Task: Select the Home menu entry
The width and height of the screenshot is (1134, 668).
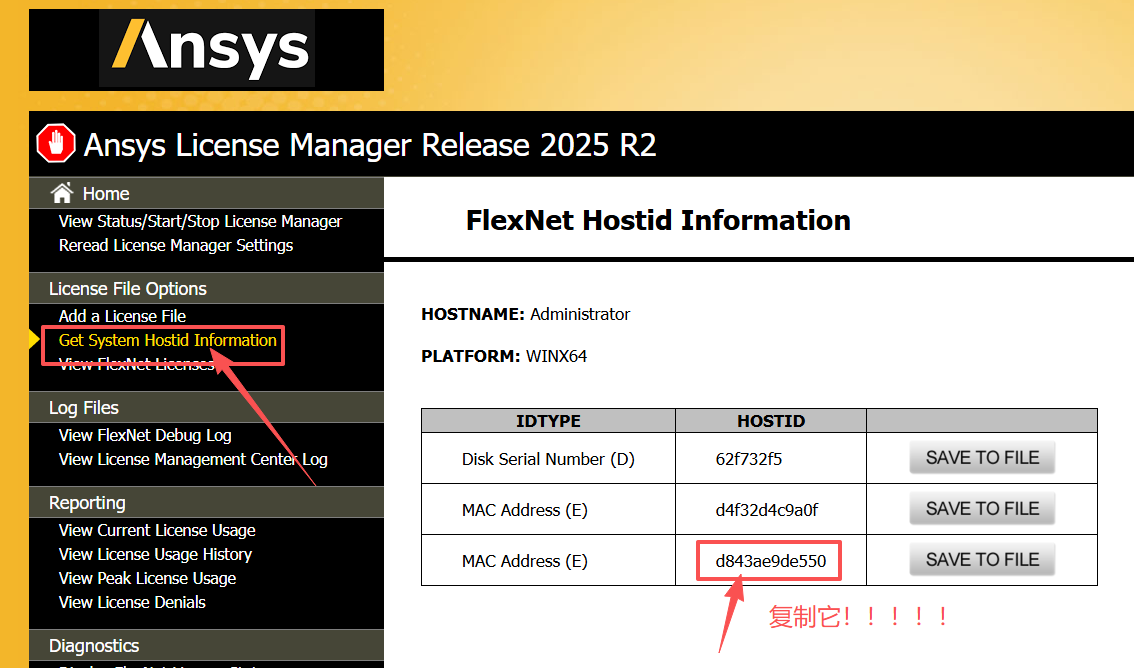Action: pyautogui.click(x=106, y=193)
